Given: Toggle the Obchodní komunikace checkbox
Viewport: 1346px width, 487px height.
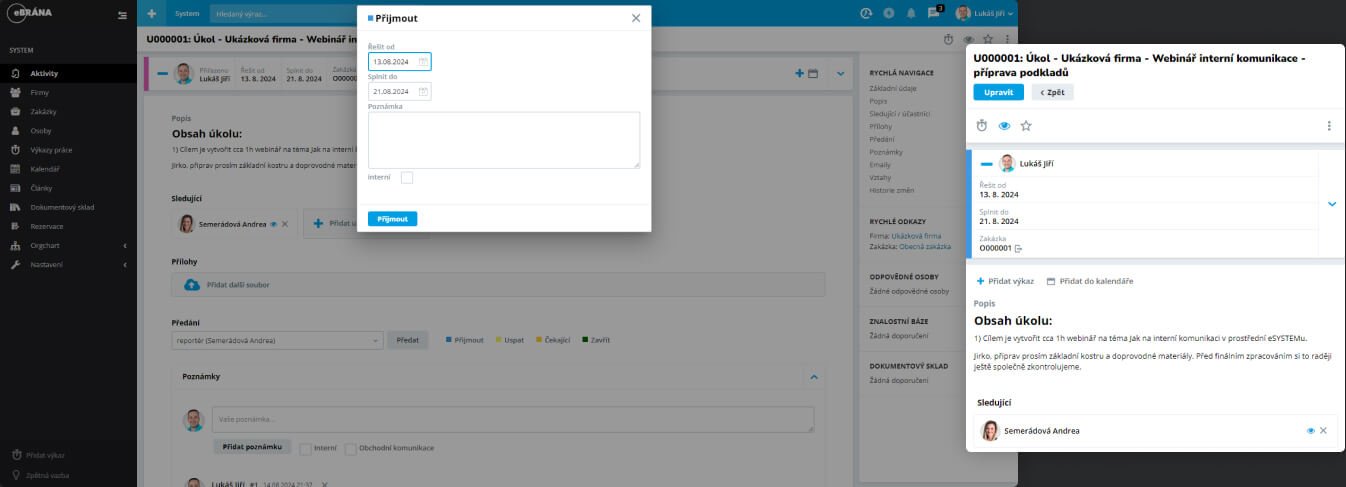Looking at the screenshot, I should click(351, 448).
